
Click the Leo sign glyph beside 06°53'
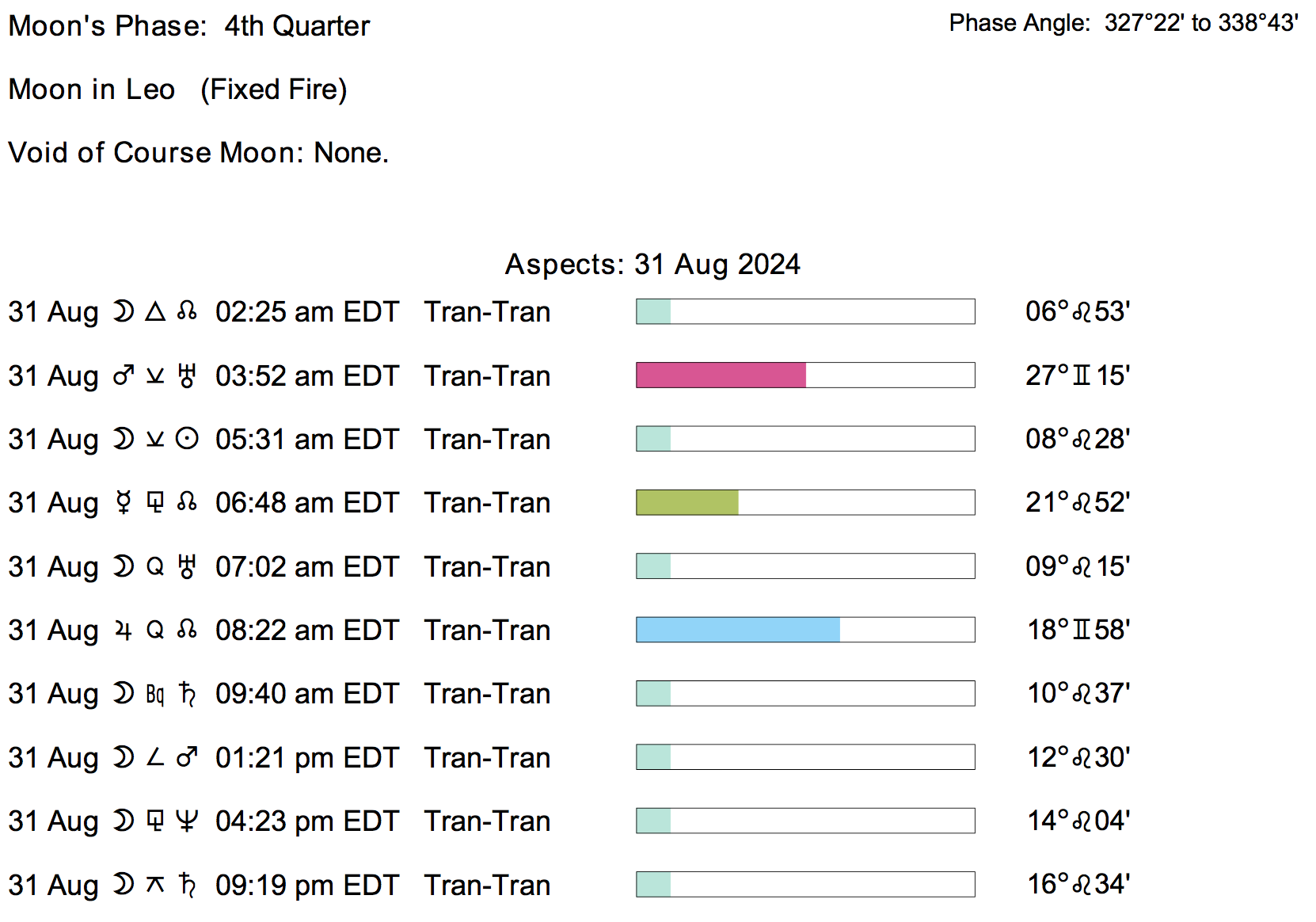(x=1082, y=312)
